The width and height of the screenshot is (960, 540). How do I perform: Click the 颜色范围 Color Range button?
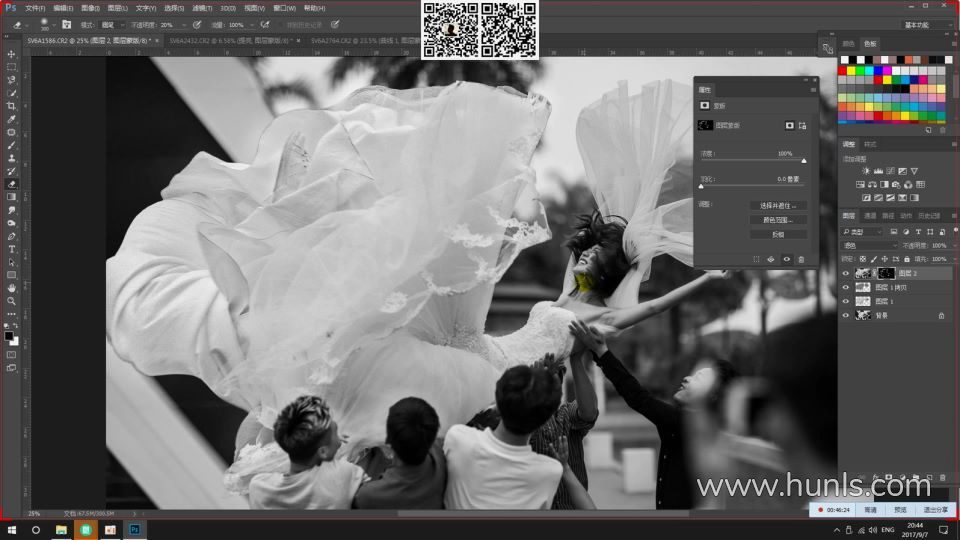click(x=778, y=220)
